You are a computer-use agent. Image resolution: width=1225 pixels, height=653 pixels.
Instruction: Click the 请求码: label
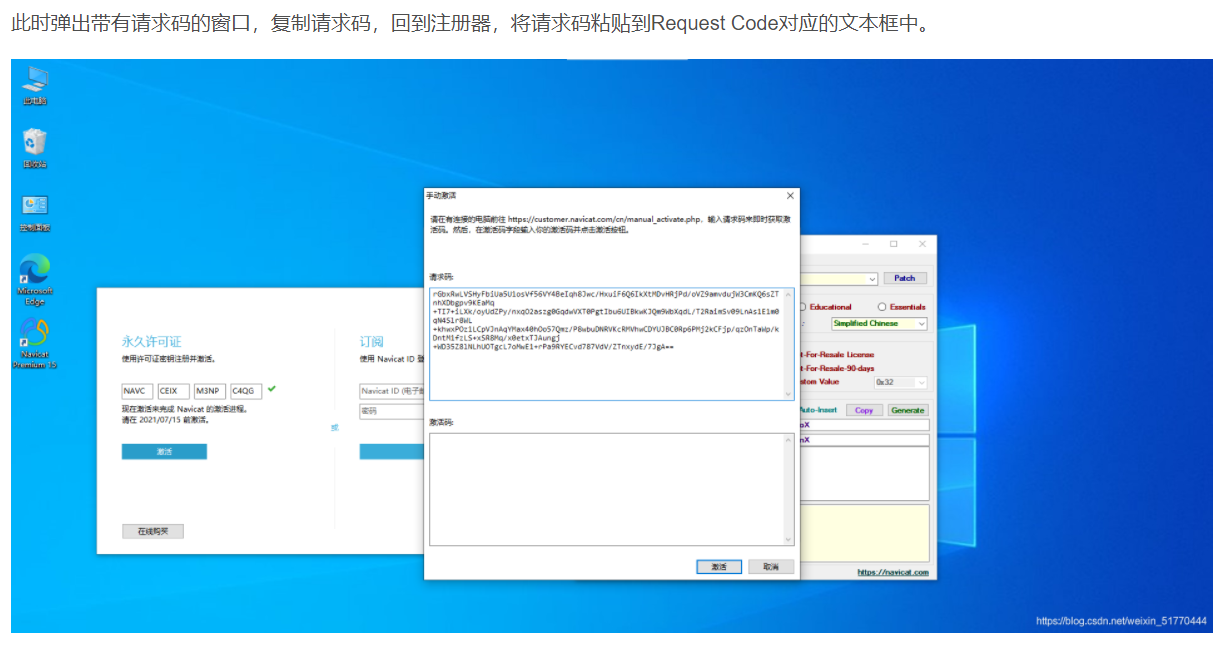(441, 277)
